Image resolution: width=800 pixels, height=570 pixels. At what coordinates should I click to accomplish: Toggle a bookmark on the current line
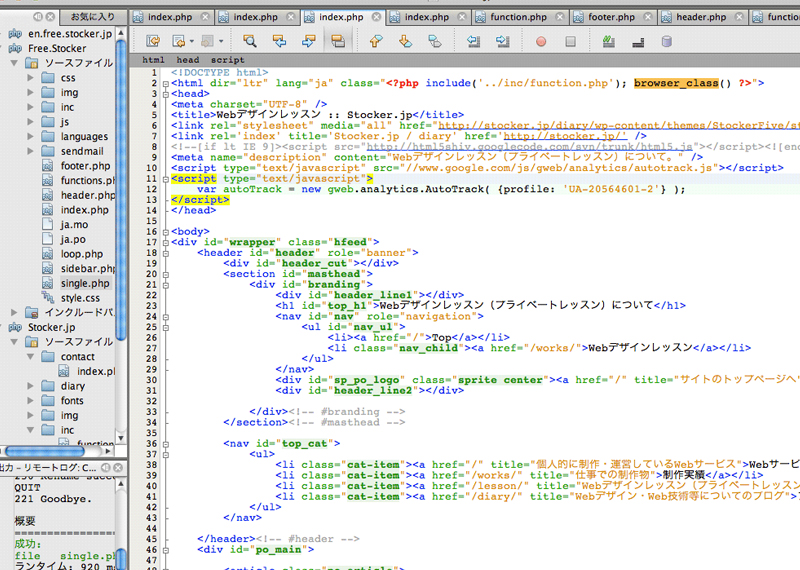click(435, 41)
